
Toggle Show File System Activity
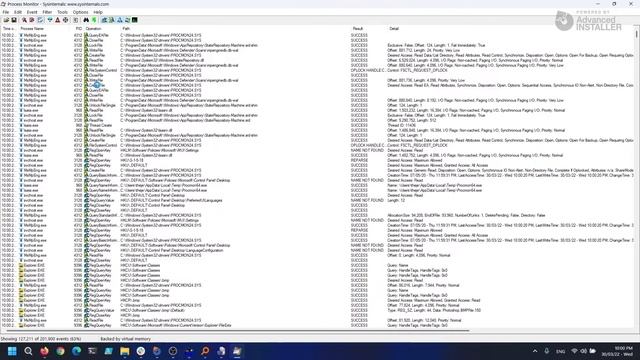coord(111,20)
